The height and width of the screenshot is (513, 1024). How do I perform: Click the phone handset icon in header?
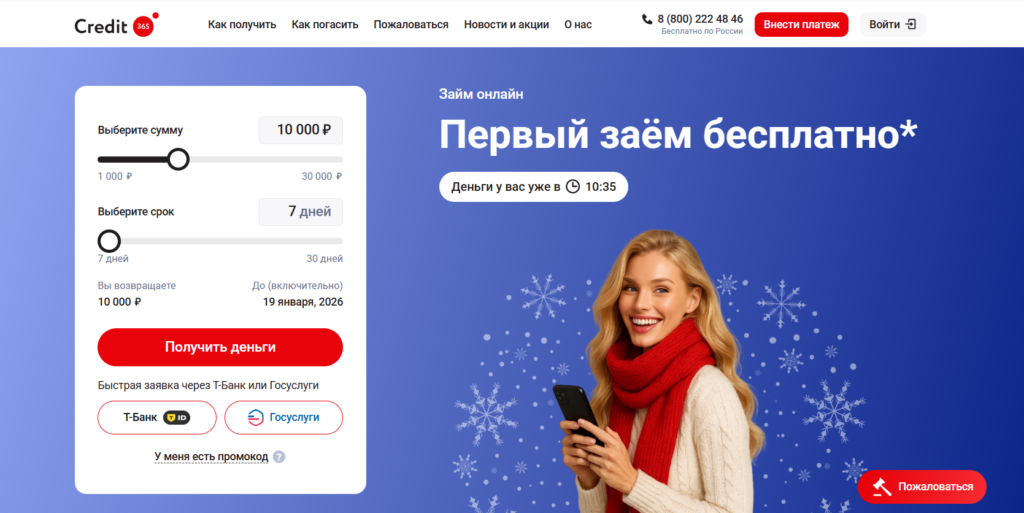pos(647,20)
